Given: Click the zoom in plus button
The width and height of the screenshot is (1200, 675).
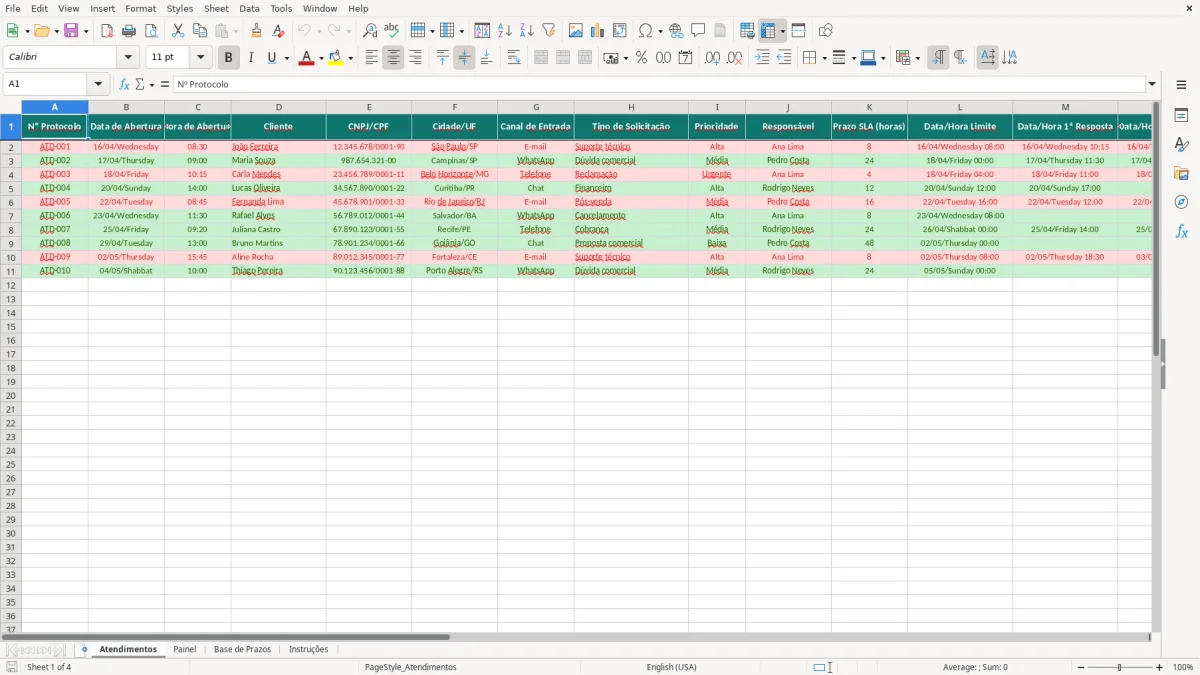Looking at the screenshot, I should click(x=1160, y=667).
